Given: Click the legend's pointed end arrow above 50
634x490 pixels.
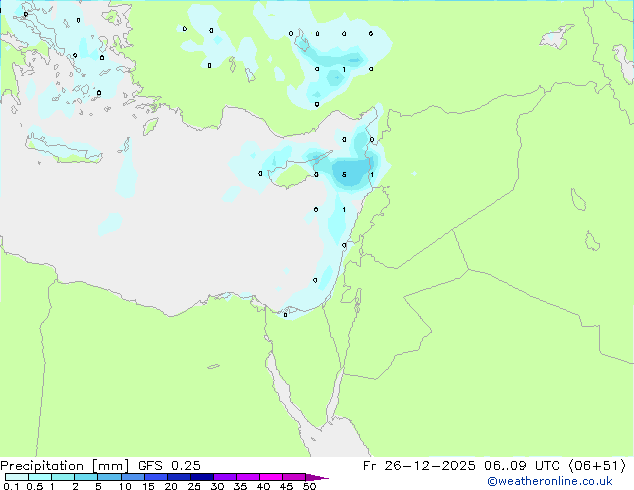Looking at the screenshot, I should (316, 477).
